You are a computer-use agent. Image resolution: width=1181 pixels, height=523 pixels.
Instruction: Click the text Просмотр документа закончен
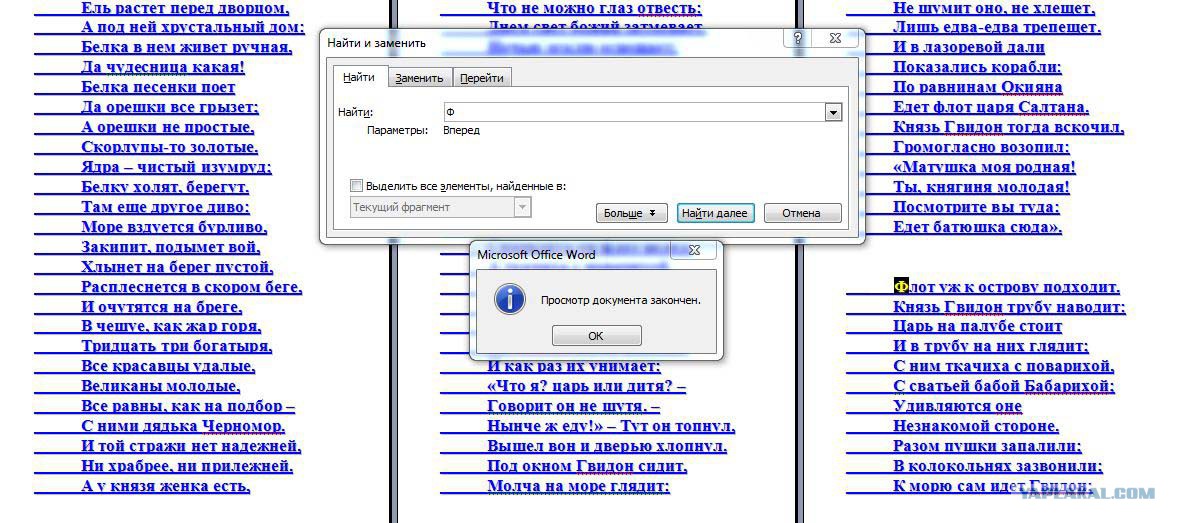tap(621, 300)
